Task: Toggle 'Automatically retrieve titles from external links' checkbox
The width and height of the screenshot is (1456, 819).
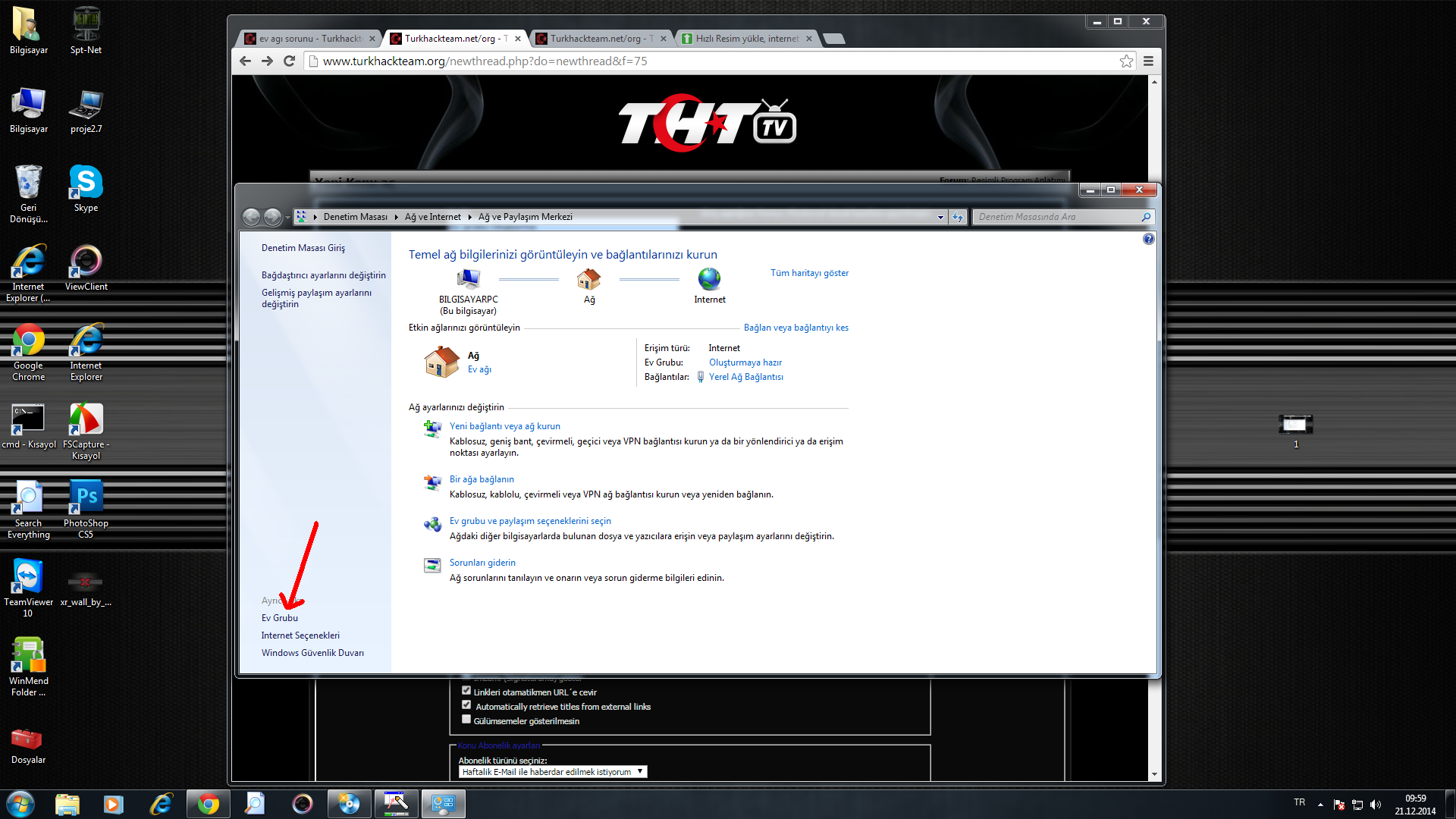Action: [466, 705]
